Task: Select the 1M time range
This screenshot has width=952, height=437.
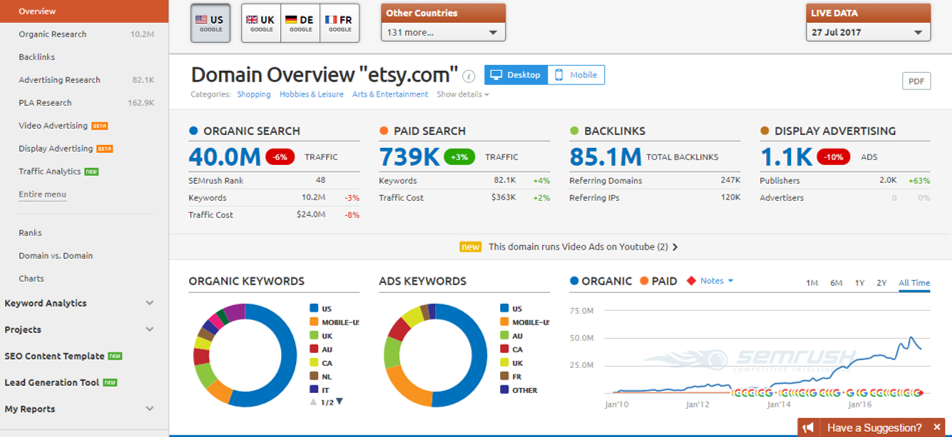Action: (812, 283)
